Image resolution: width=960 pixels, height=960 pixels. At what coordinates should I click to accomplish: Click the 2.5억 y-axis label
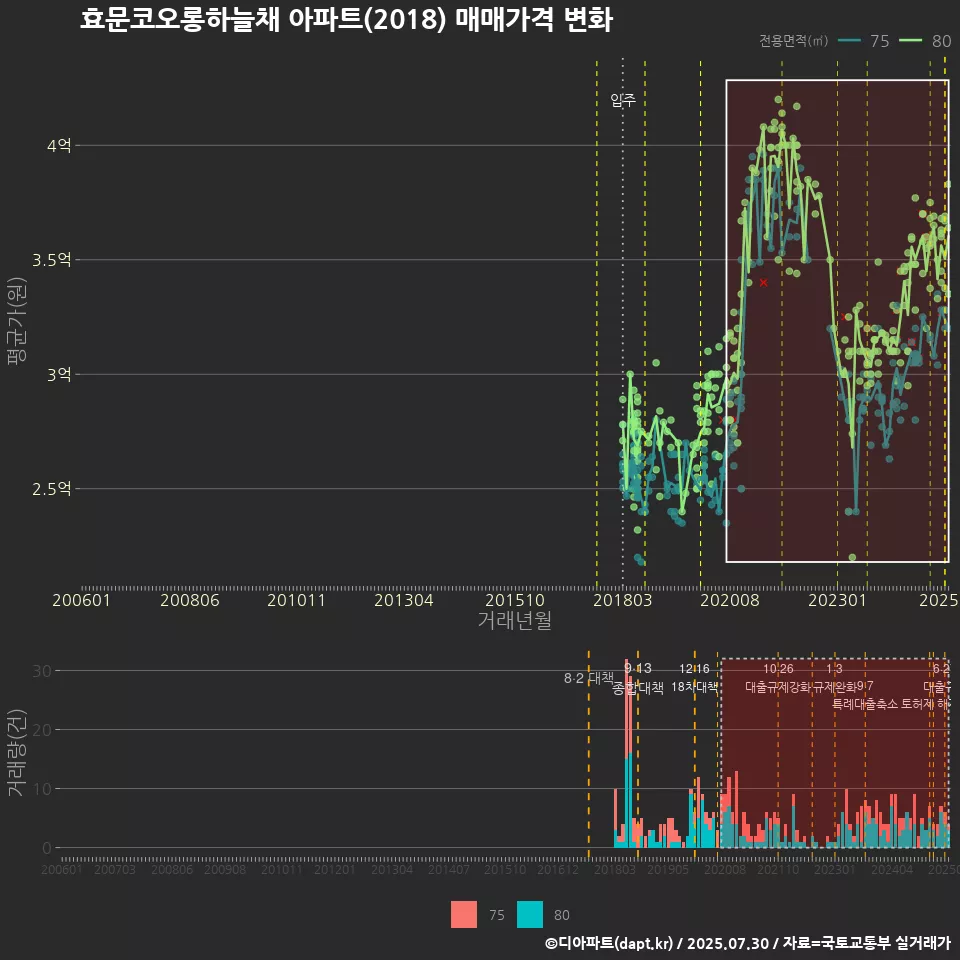click(52, 489)
